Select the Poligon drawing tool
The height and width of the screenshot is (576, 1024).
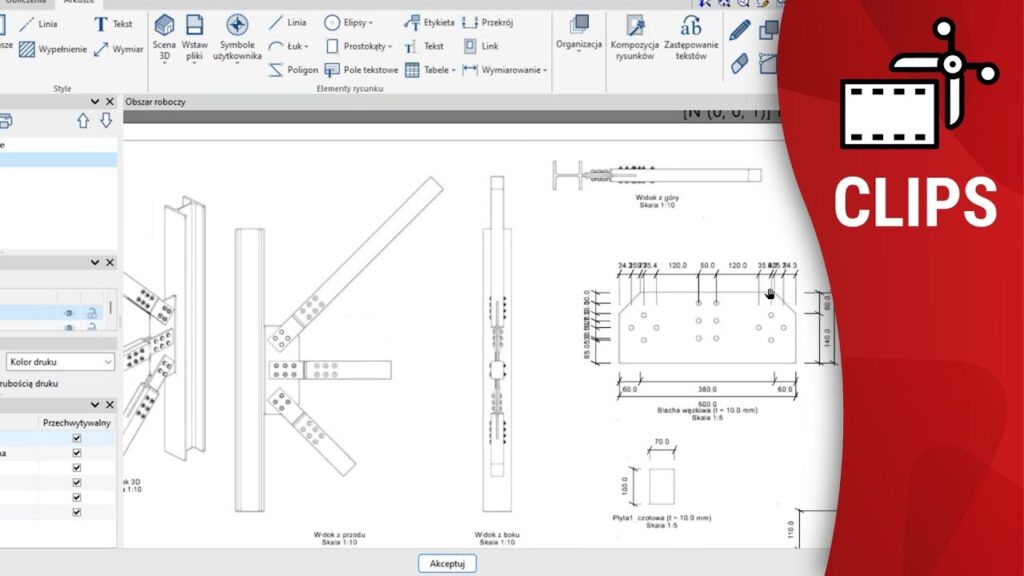(294, 70)
